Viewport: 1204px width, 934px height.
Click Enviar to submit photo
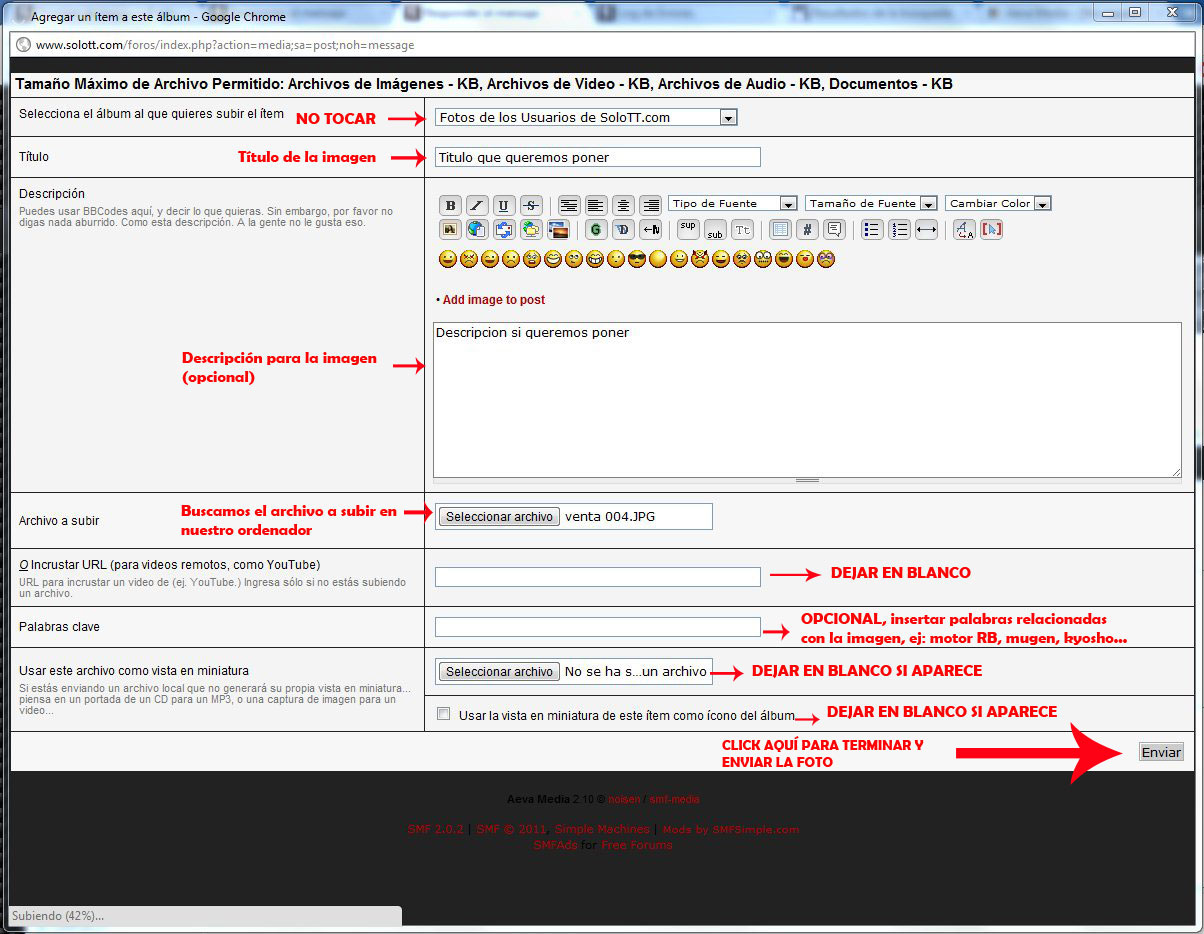coord(1161,752)
